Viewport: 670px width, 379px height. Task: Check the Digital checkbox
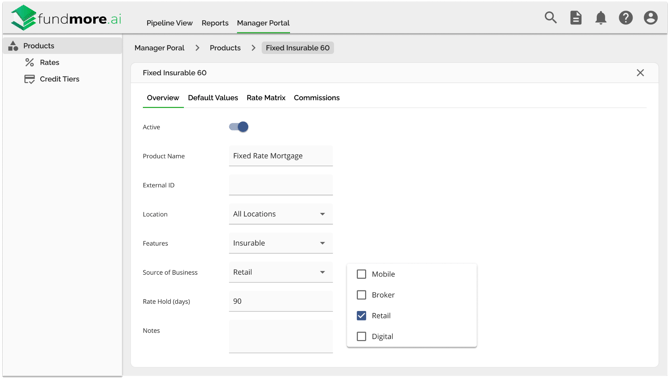(x=361, y=336)
